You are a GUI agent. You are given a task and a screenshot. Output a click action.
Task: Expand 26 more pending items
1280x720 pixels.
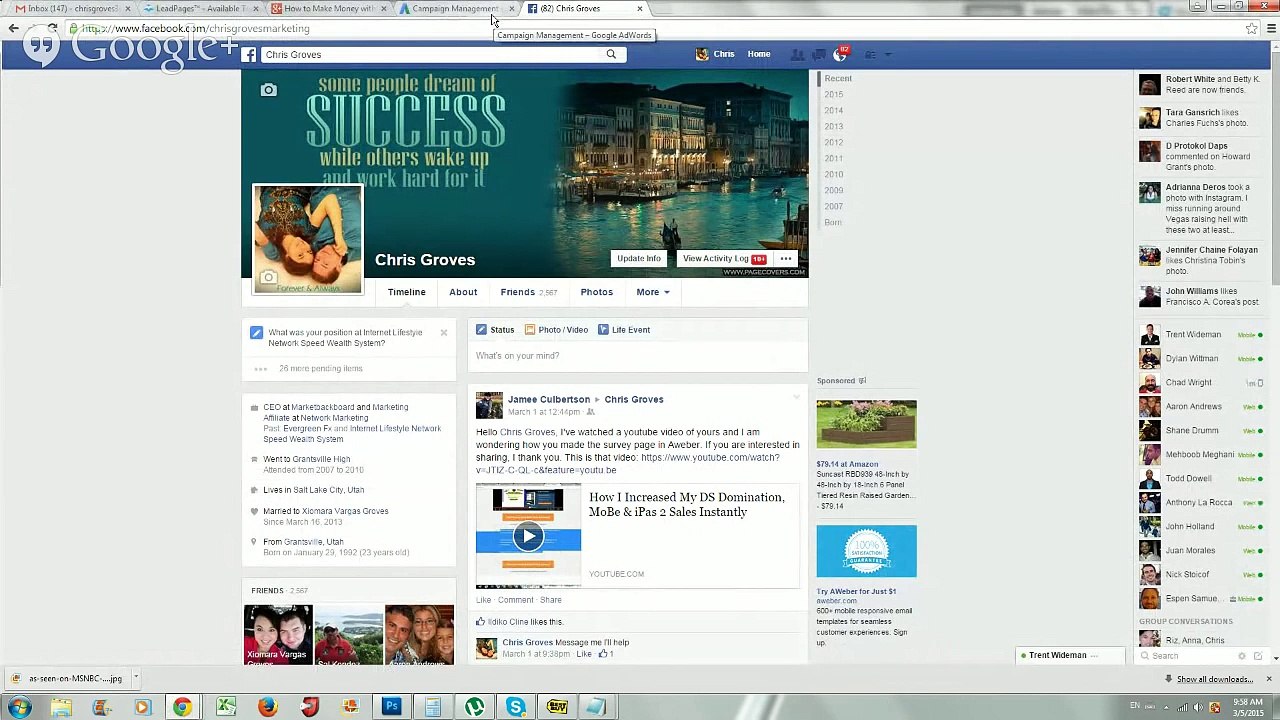click(320, 368)
